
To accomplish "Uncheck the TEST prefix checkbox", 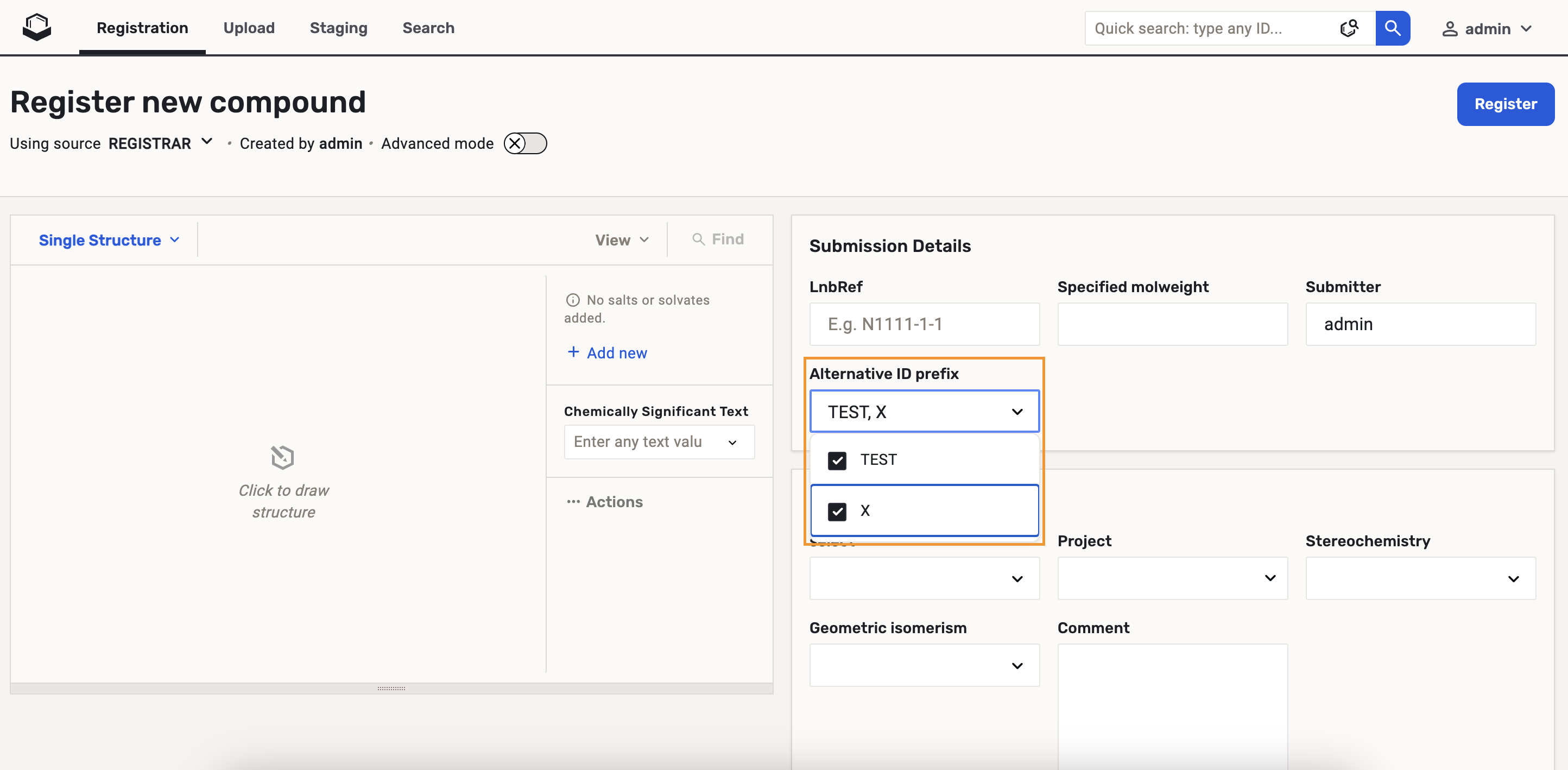I will (x=837, y=460).
